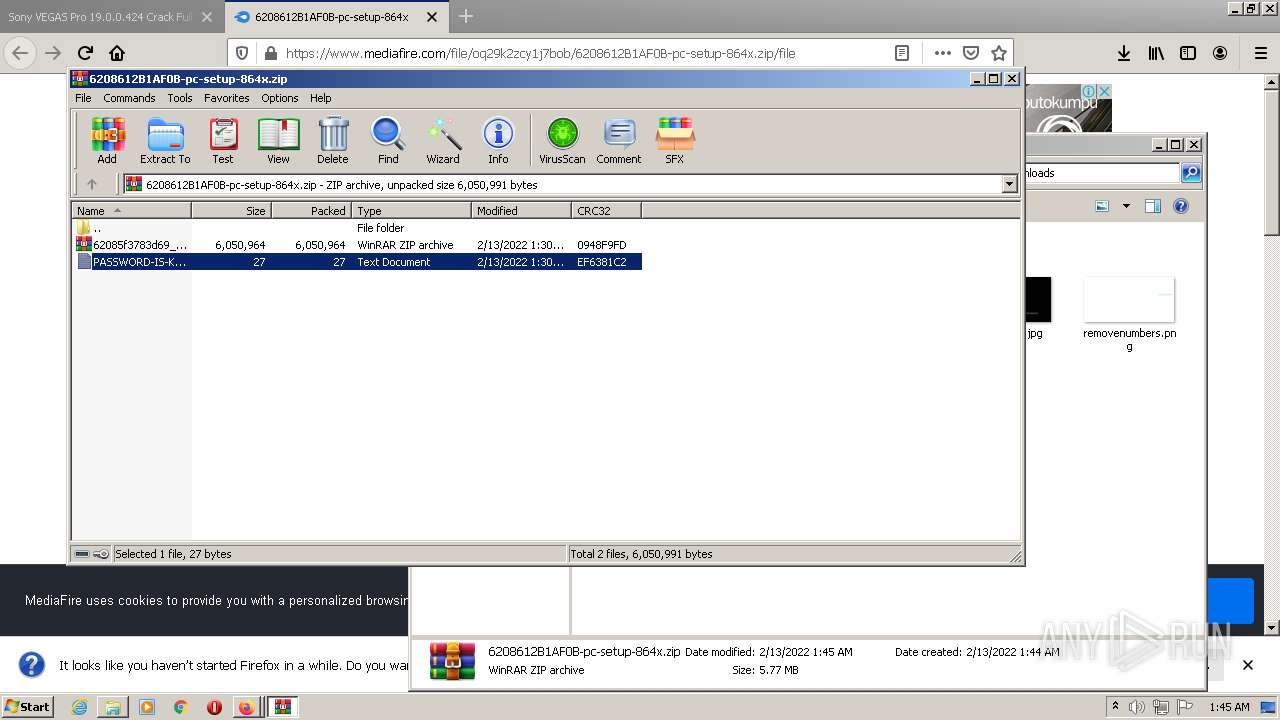Open Internet Explorer from taskbar

pyautogui.click(x=79, y=707)
